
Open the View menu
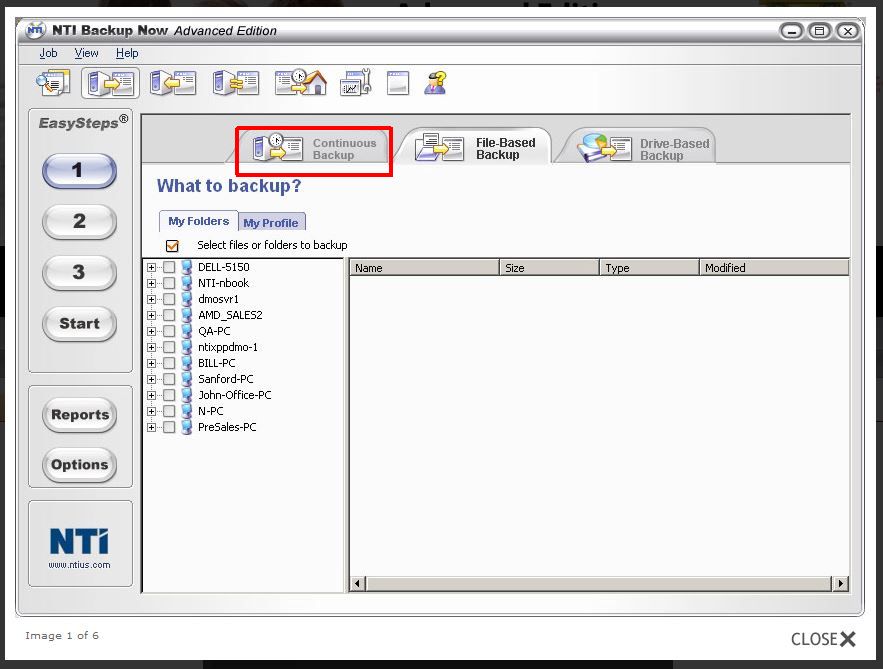click(x=86, y=53)
